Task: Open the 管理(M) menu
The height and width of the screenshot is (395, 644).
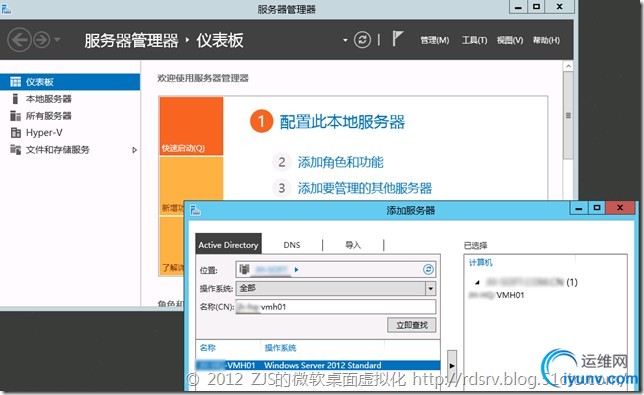Action: coord(435,40)
